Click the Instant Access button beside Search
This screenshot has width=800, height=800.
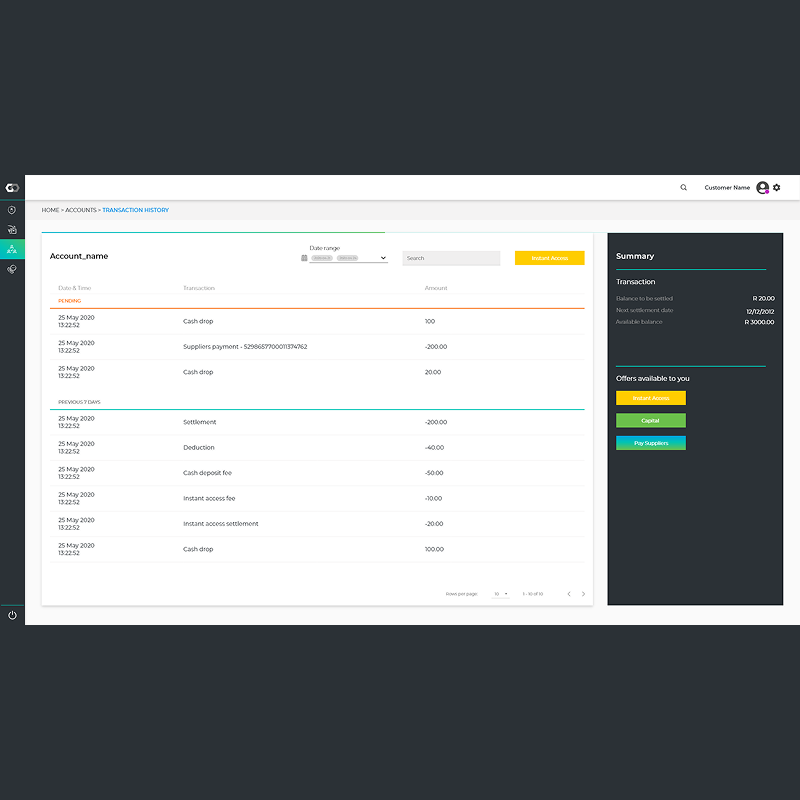pyautogui.click(x=549, y=258)
